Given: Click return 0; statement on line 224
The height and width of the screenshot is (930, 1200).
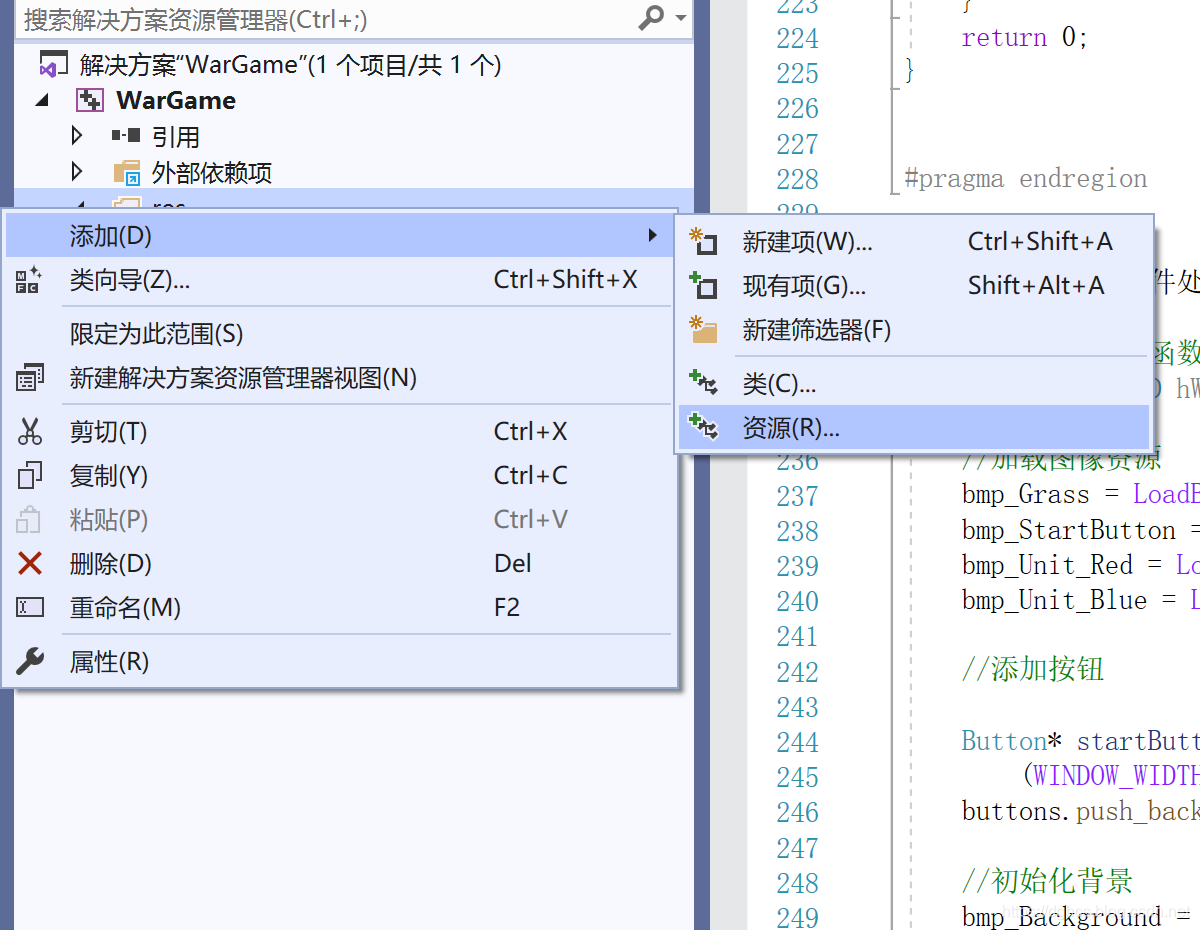Looking at the screenshot, I should click(x=1025, y=38).
